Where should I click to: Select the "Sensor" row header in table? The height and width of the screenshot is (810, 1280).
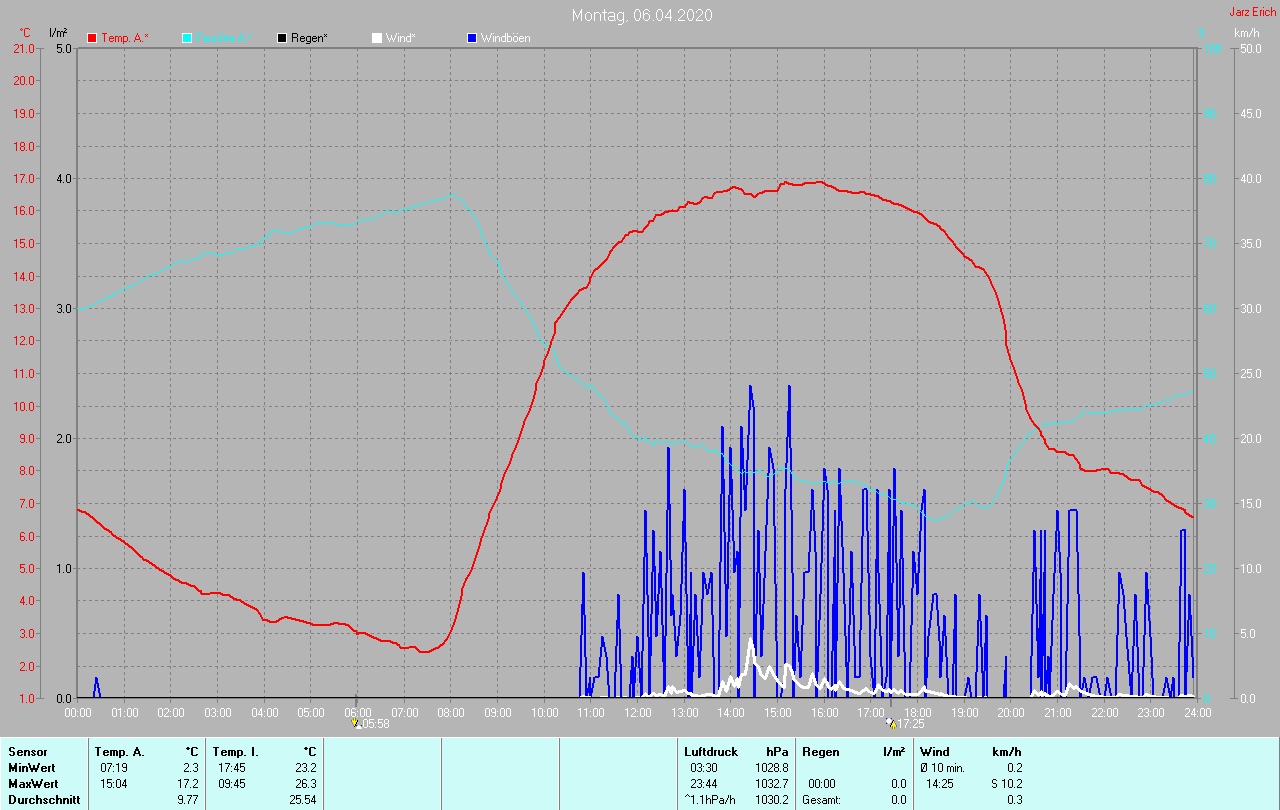pyautogui.click(x=27, y=751)
